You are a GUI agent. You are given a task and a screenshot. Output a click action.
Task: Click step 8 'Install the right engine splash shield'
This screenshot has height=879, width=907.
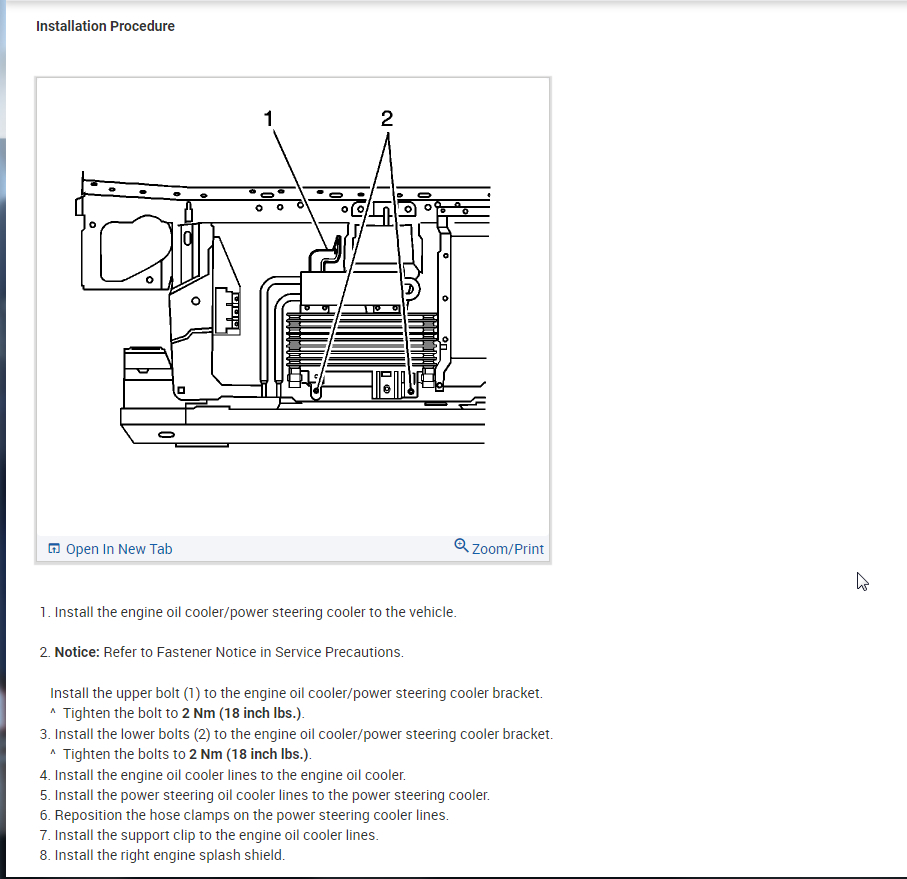(169, 855)
